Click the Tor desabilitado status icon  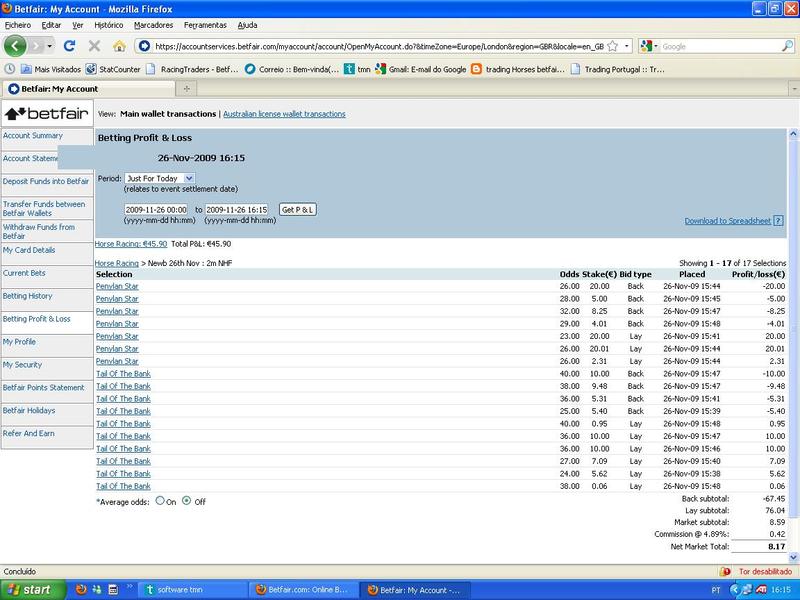point(724,571)
